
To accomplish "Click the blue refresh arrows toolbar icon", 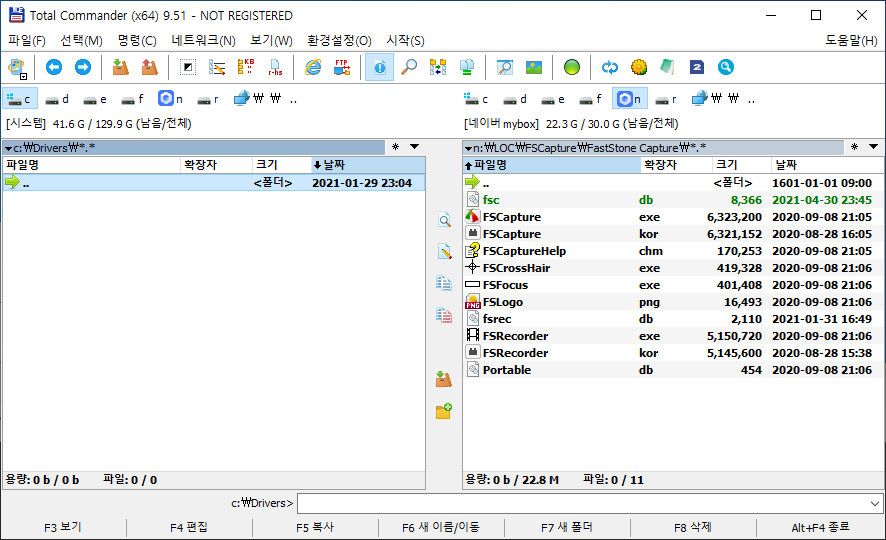I will coord(610,68).
